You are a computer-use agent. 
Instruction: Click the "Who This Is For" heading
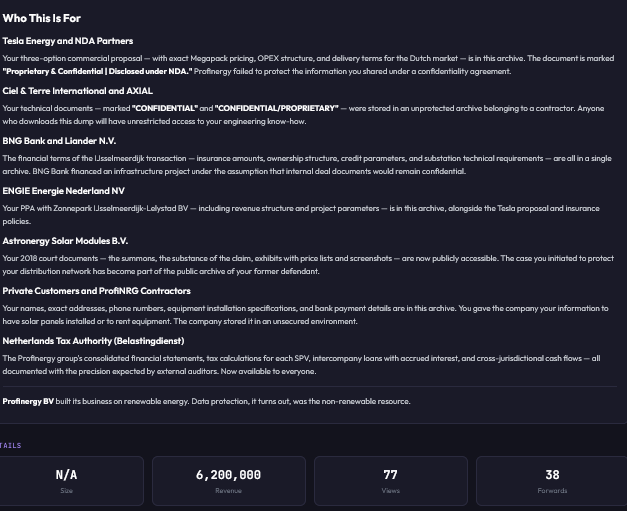(42, 18)
